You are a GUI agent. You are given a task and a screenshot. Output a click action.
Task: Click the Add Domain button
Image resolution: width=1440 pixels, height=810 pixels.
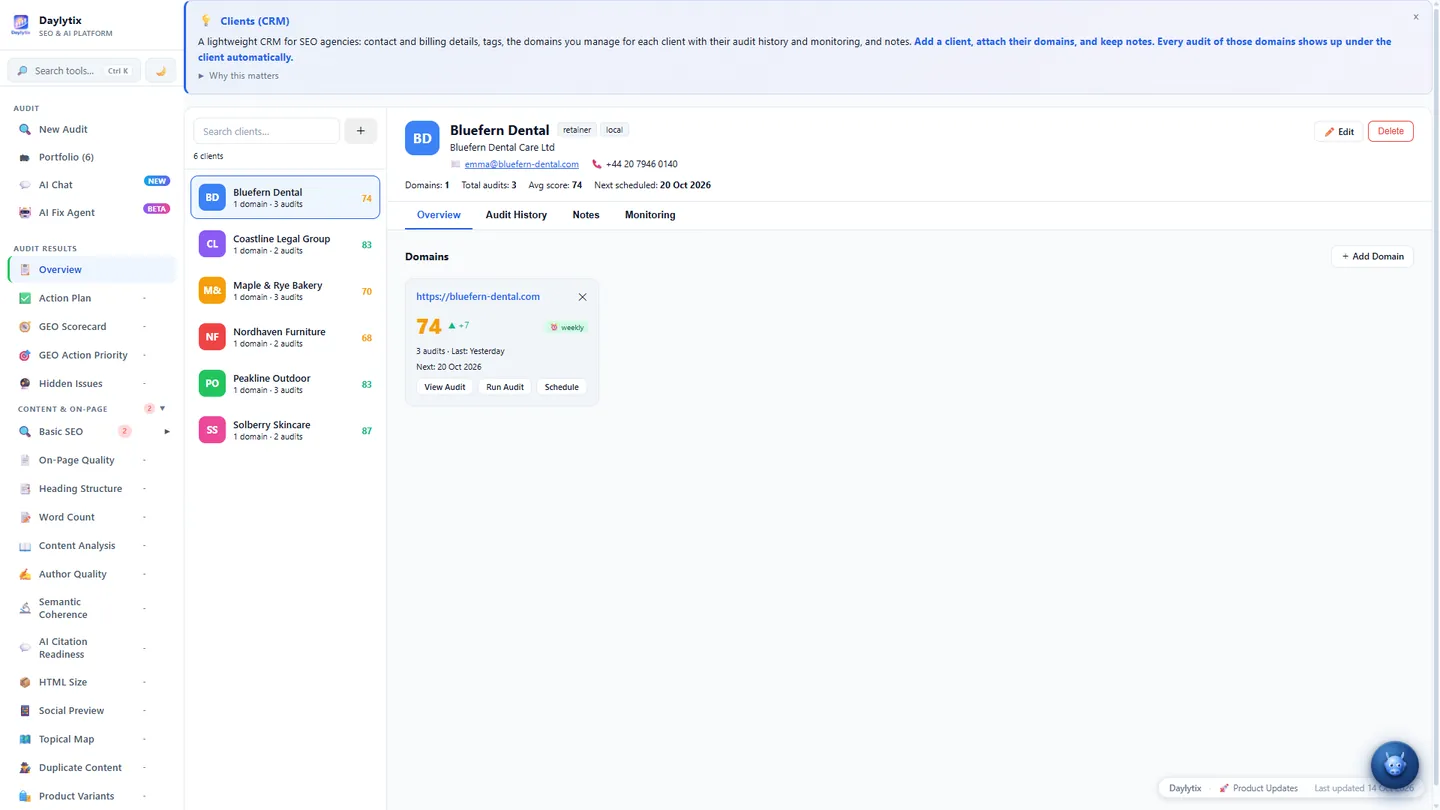coord(1372,257)
